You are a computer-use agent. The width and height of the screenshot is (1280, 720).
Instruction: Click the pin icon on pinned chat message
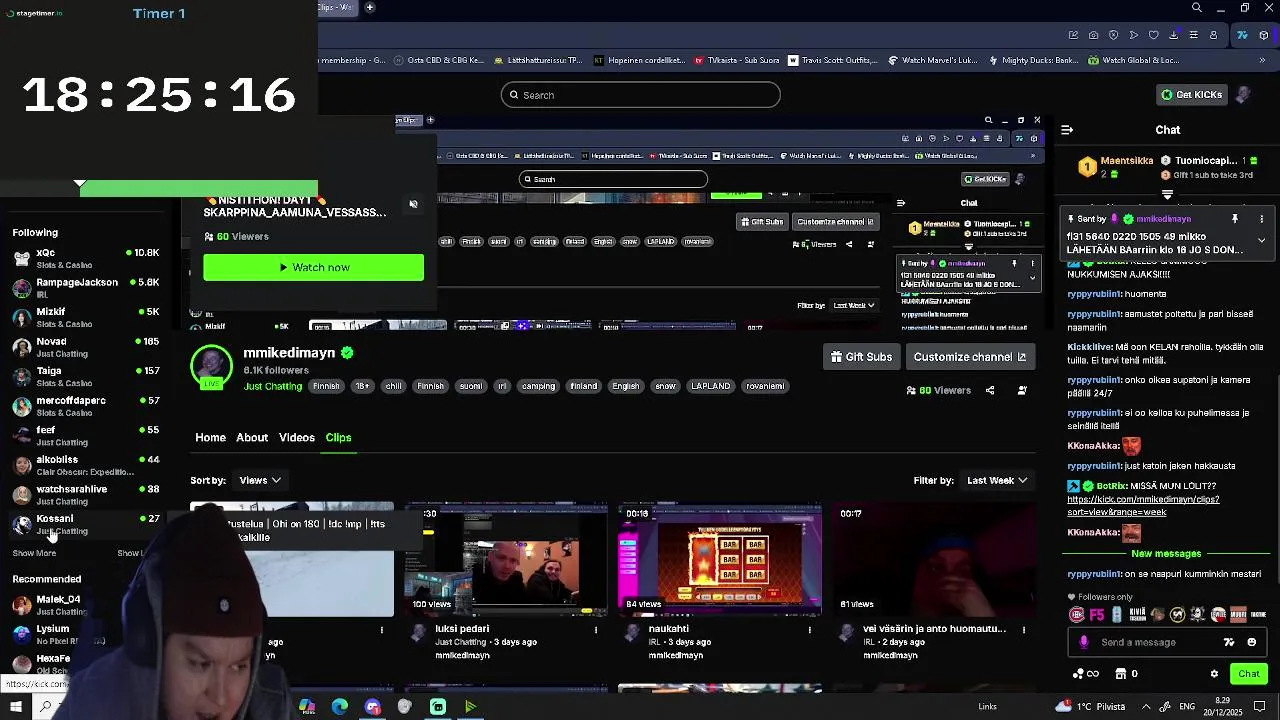click(1235, 218)
